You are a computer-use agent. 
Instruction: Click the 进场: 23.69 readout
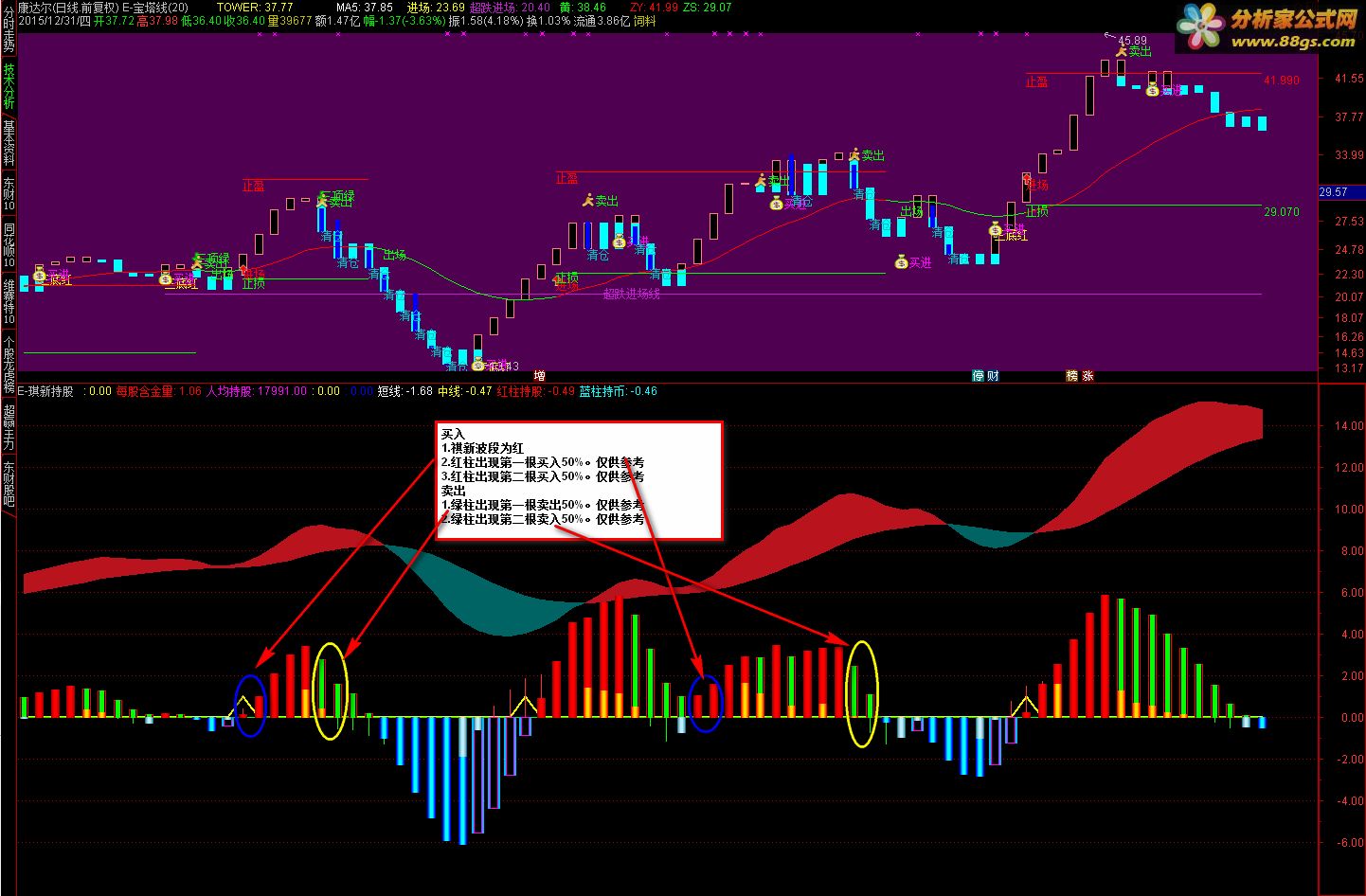click(x=436, y=7)
